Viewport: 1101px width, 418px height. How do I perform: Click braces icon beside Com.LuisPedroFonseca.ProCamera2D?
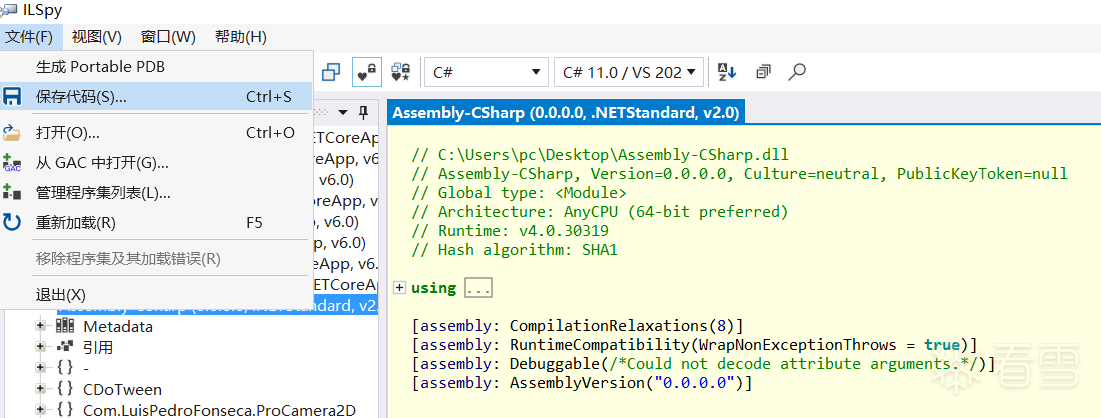pyautogui.click(x=65, y=409)
